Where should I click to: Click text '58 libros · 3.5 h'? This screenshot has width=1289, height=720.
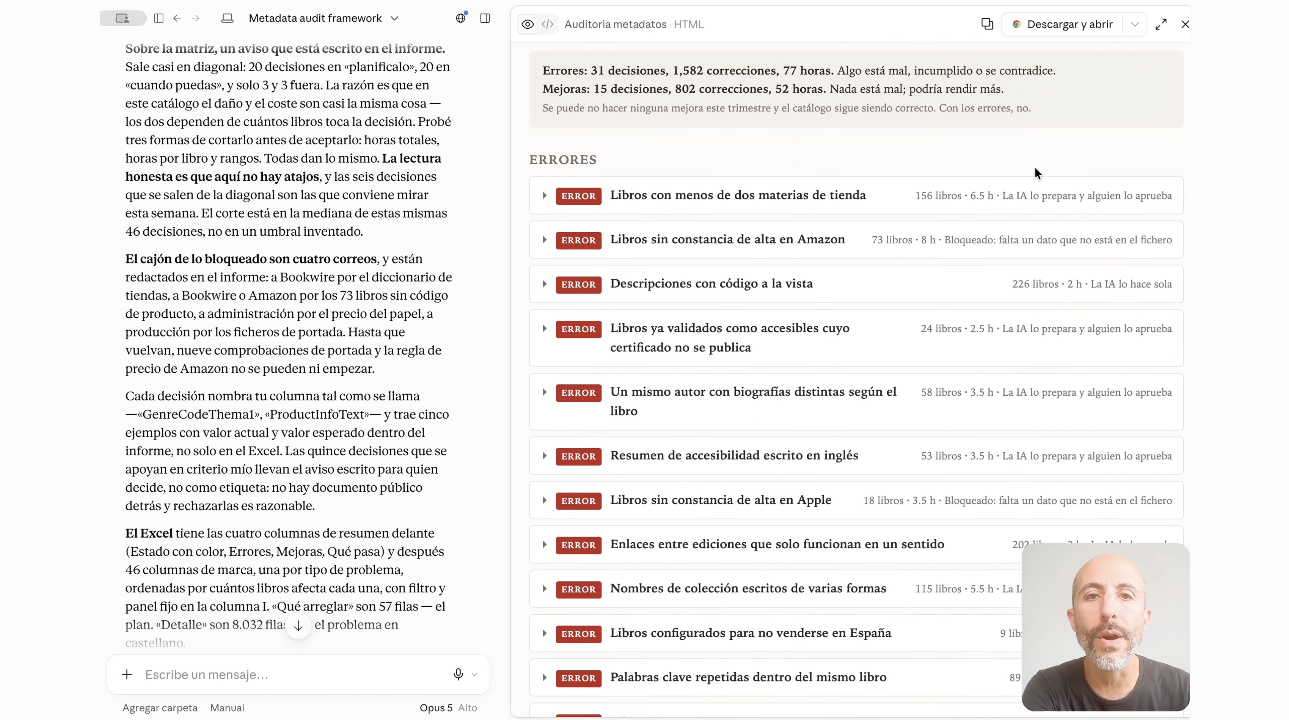pyautogui.click(x=957, y=393)
